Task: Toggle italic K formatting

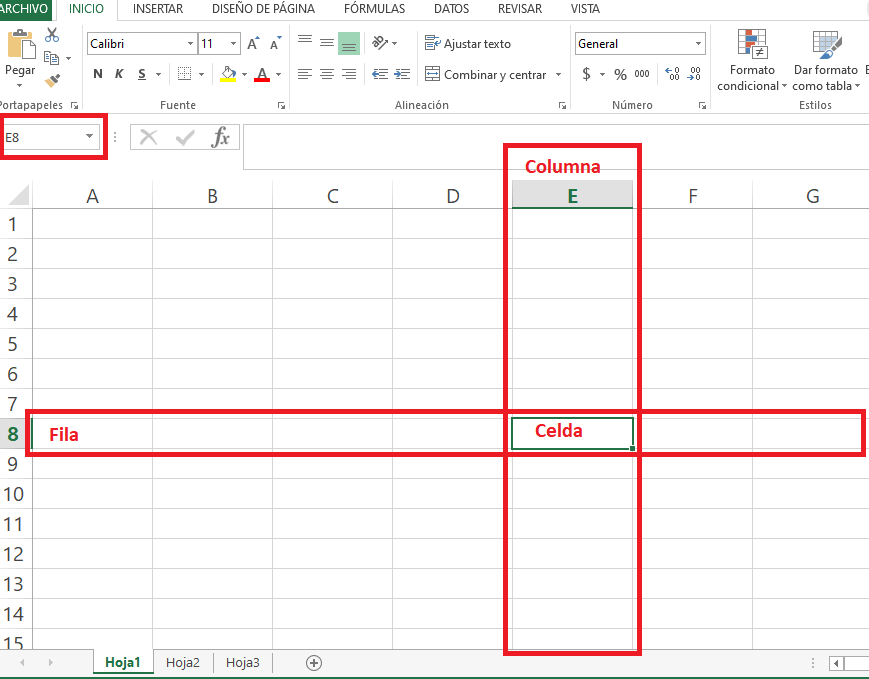Action: [x=119, y=74]
